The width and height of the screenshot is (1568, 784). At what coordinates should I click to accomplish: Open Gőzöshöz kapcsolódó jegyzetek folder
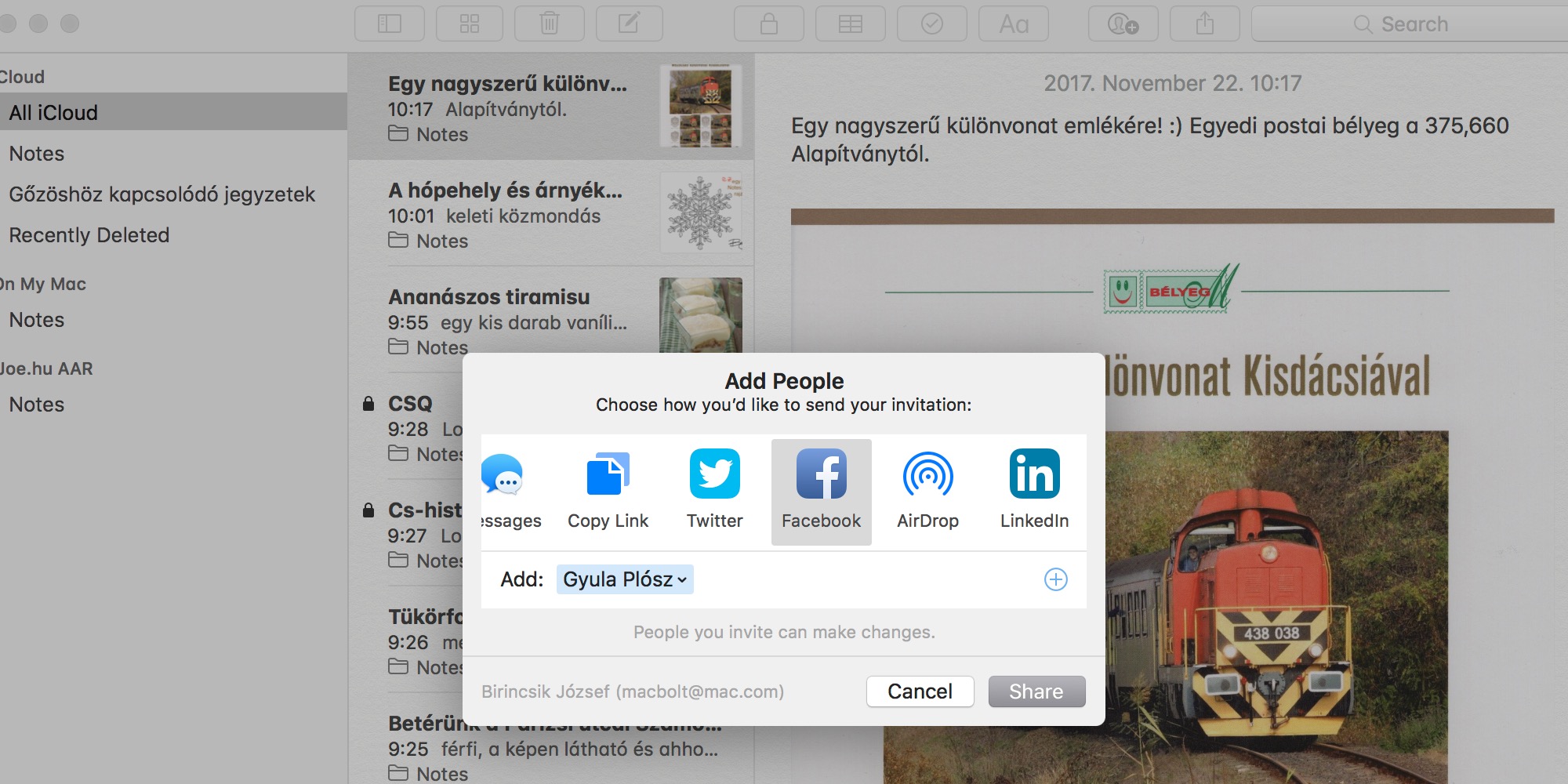173,194
